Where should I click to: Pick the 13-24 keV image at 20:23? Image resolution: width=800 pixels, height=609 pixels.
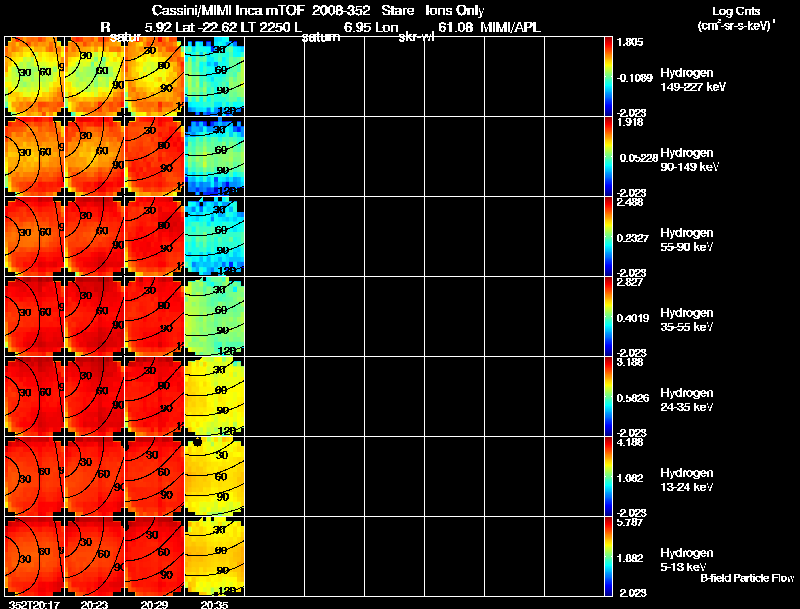pos(94,476)
